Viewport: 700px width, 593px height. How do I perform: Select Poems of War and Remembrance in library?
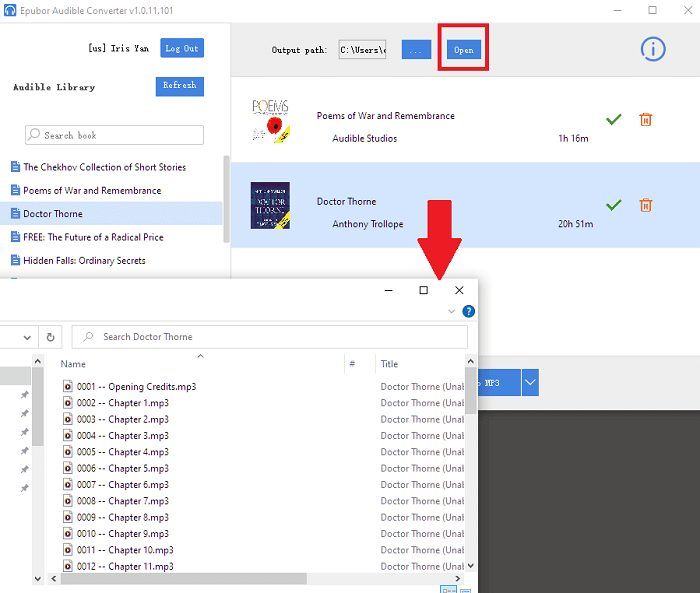(x=92, y=191)
